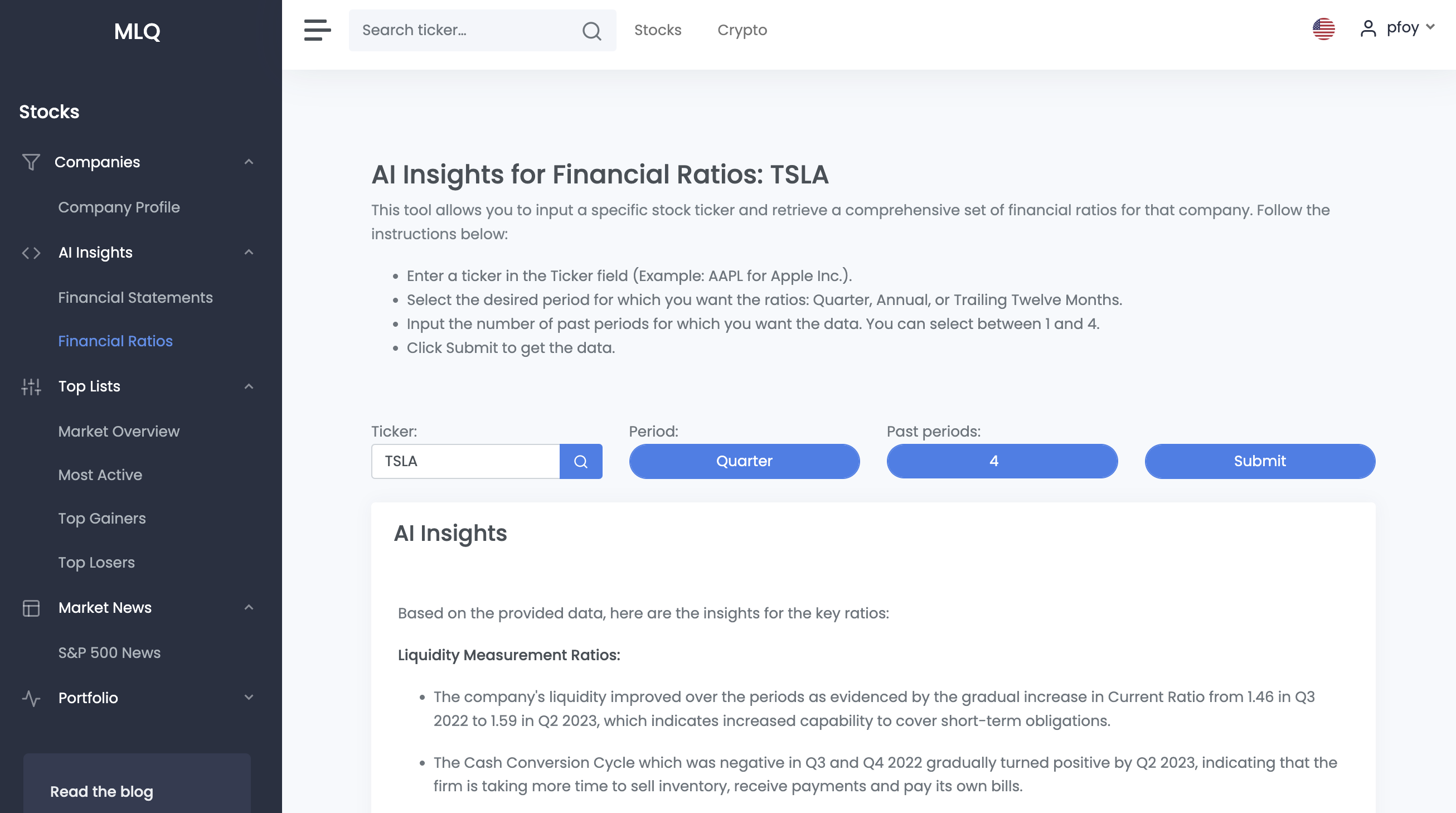Click the portfolio graph icon in sidebar

coord(31,698)
